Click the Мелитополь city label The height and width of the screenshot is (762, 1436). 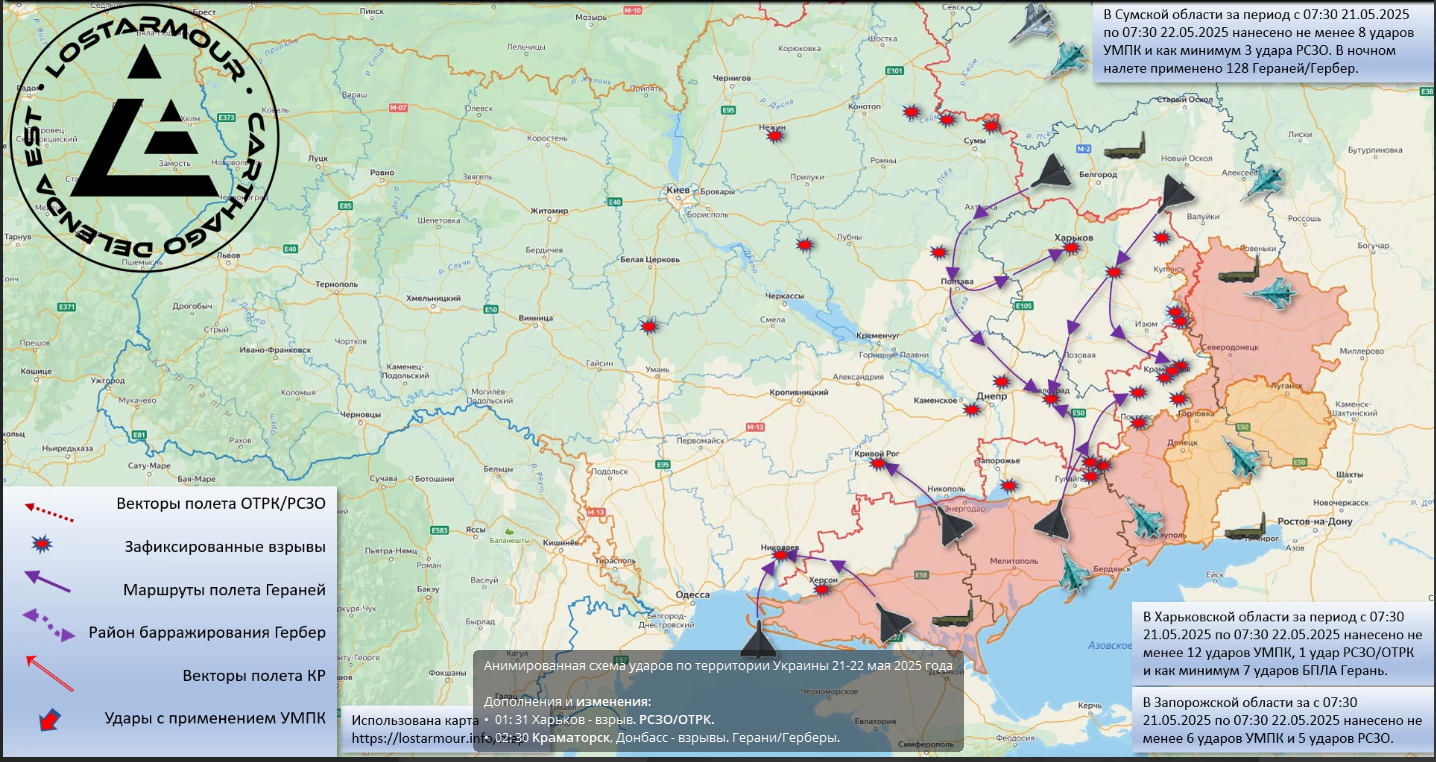point(1012,561)
